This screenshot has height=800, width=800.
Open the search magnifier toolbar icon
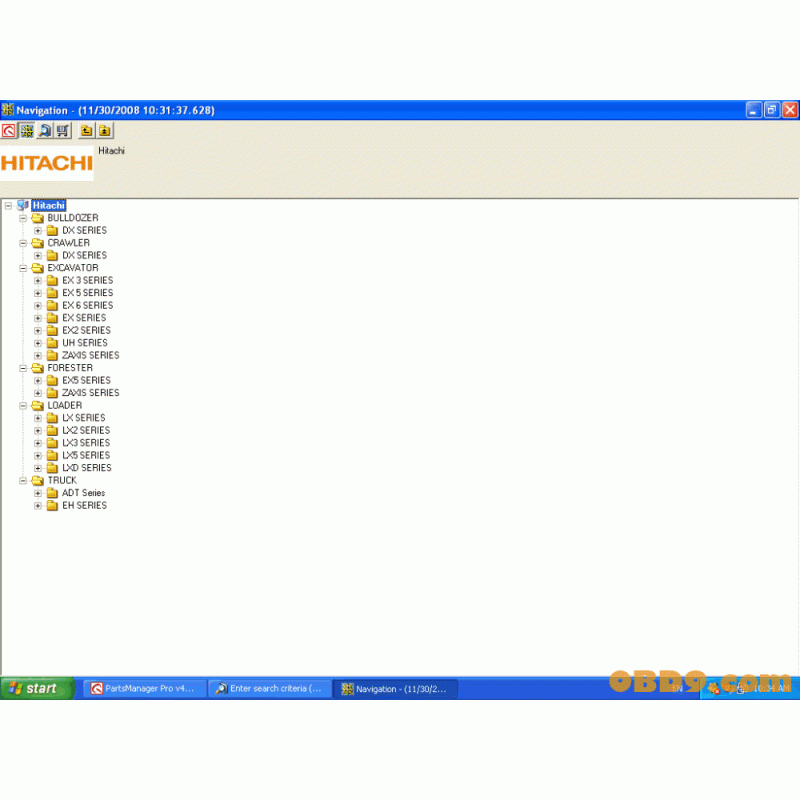pyautogui.click(x=45, y=131)
